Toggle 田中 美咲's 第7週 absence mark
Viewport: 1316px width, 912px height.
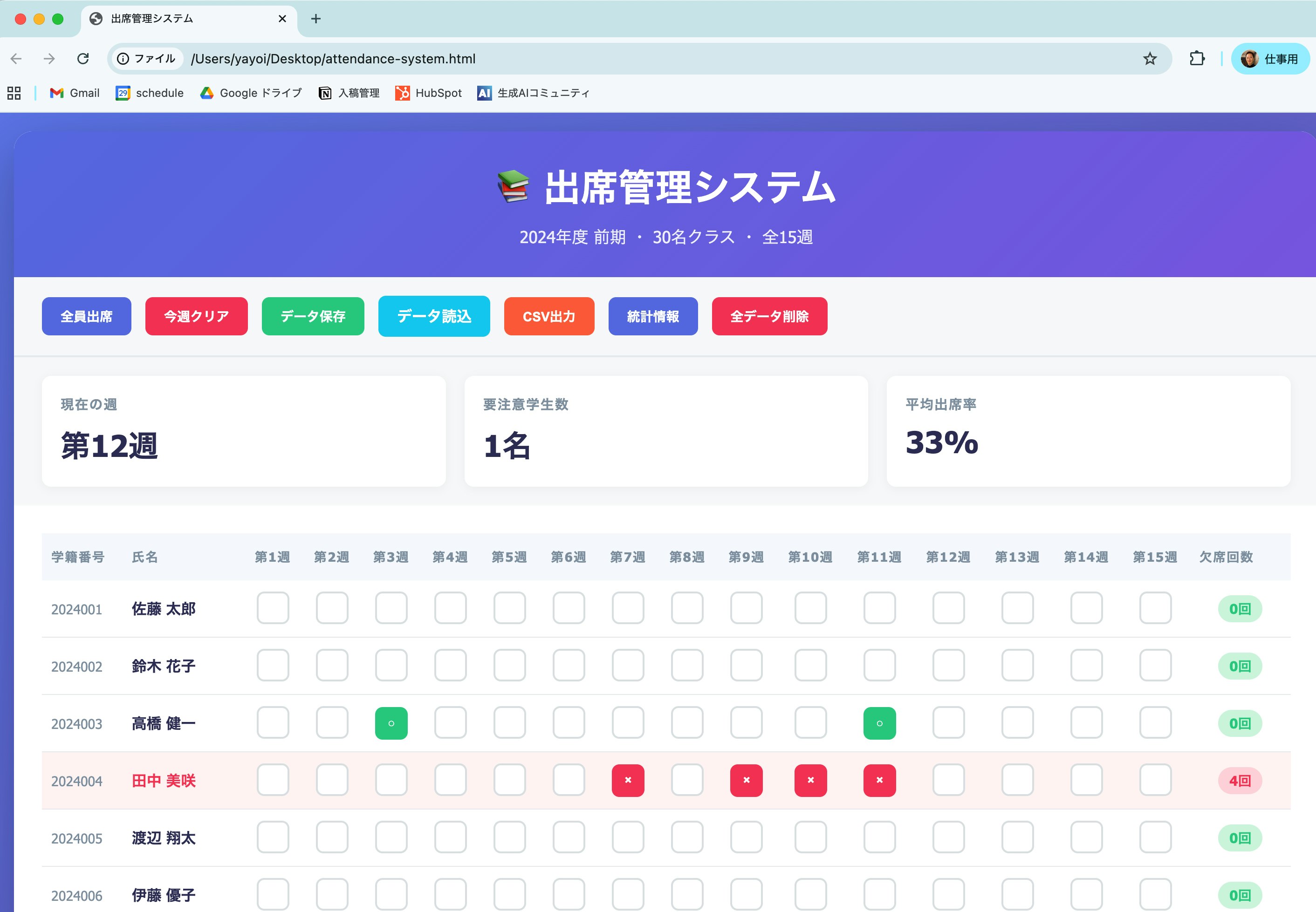(628, 780)
